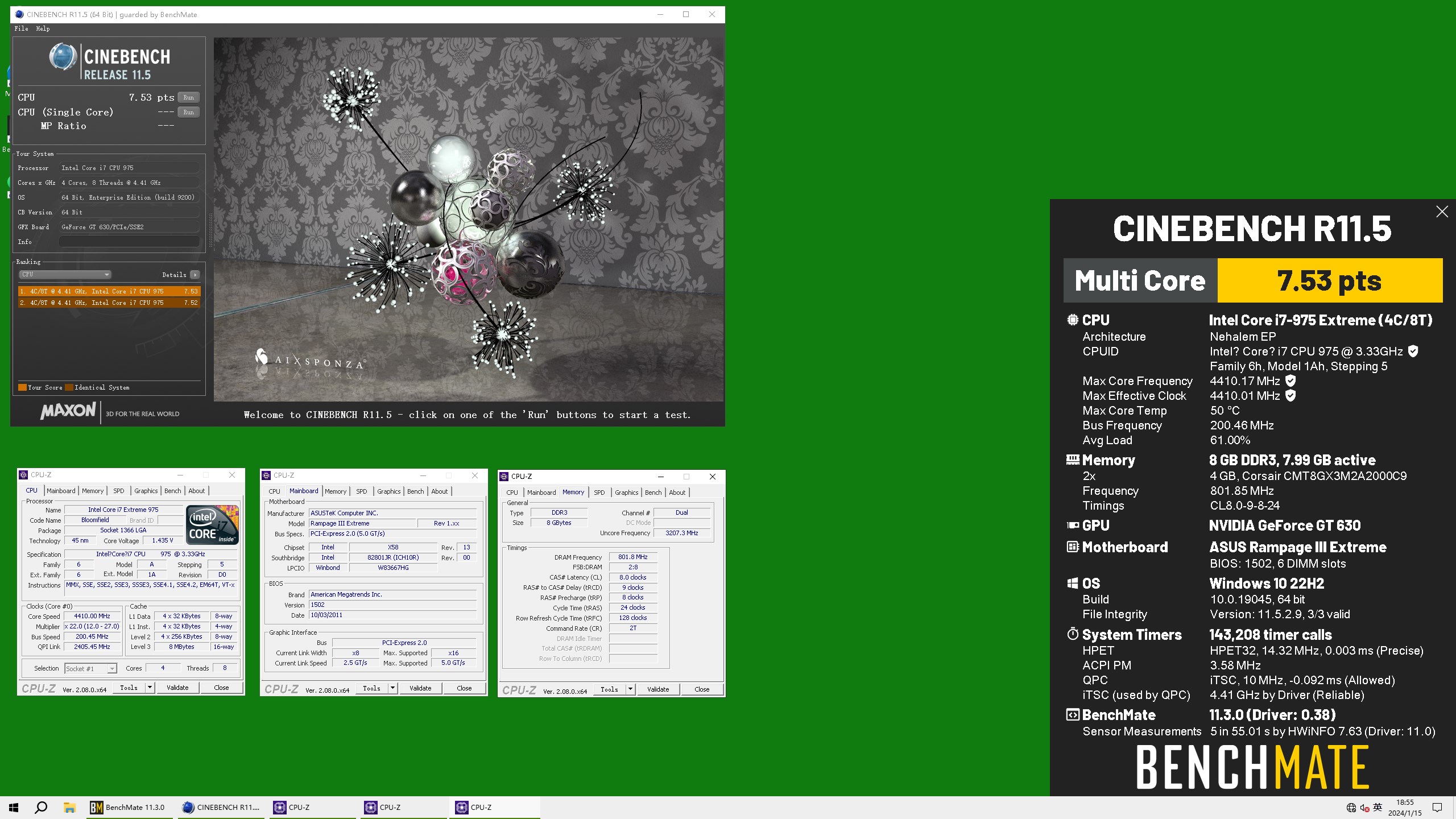Select ranking entry scoring 7.52
Image resolution: width=1456 pixels, height=819 pixels.
(109, 303)
